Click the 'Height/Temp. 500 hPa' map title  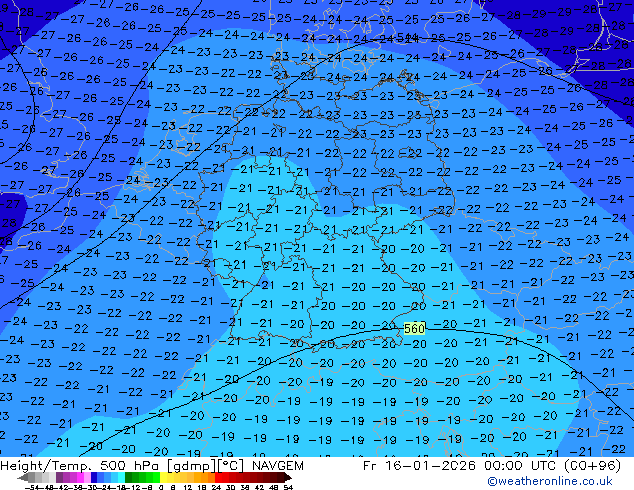pos(81,466)
